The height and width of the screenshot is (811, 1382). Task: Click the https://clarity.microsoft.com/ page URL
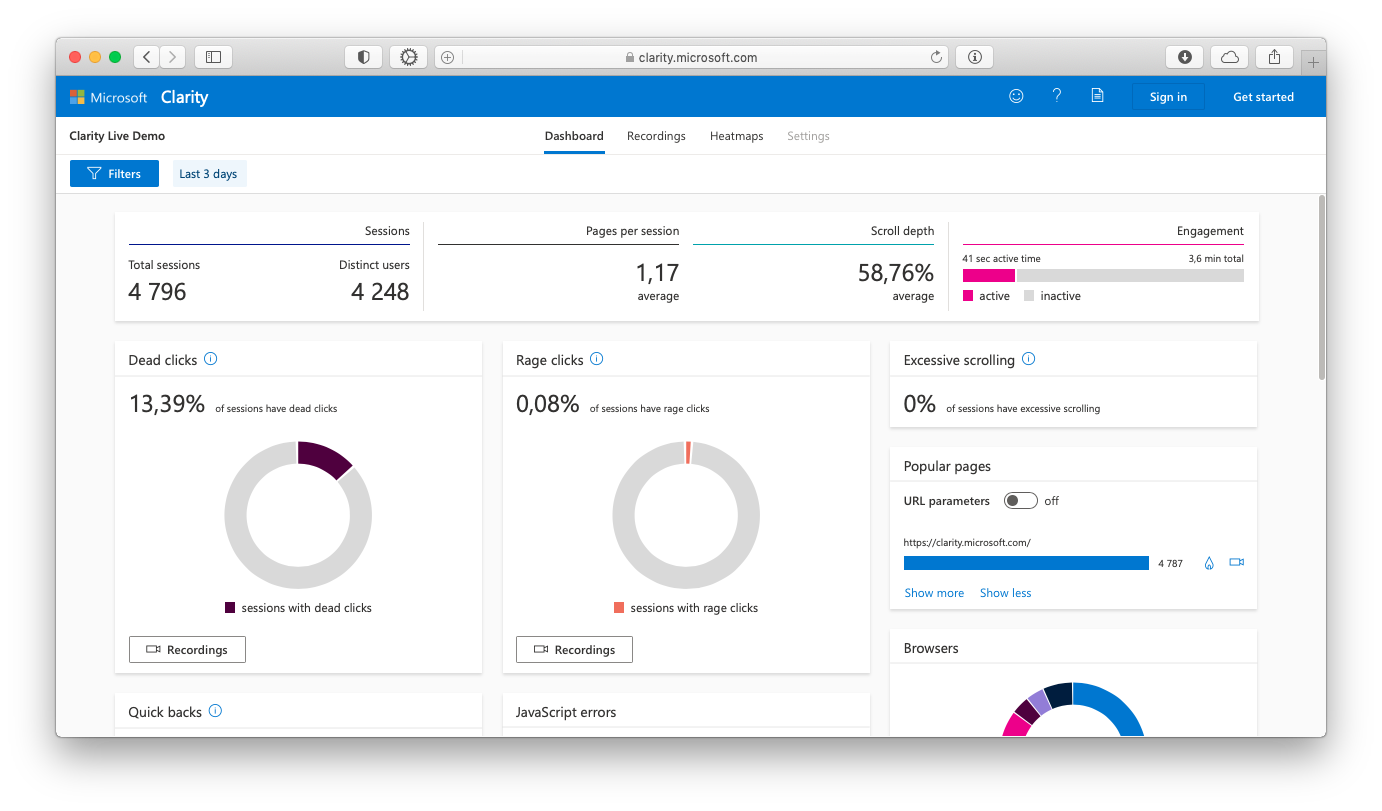click(x=967, y=543)
